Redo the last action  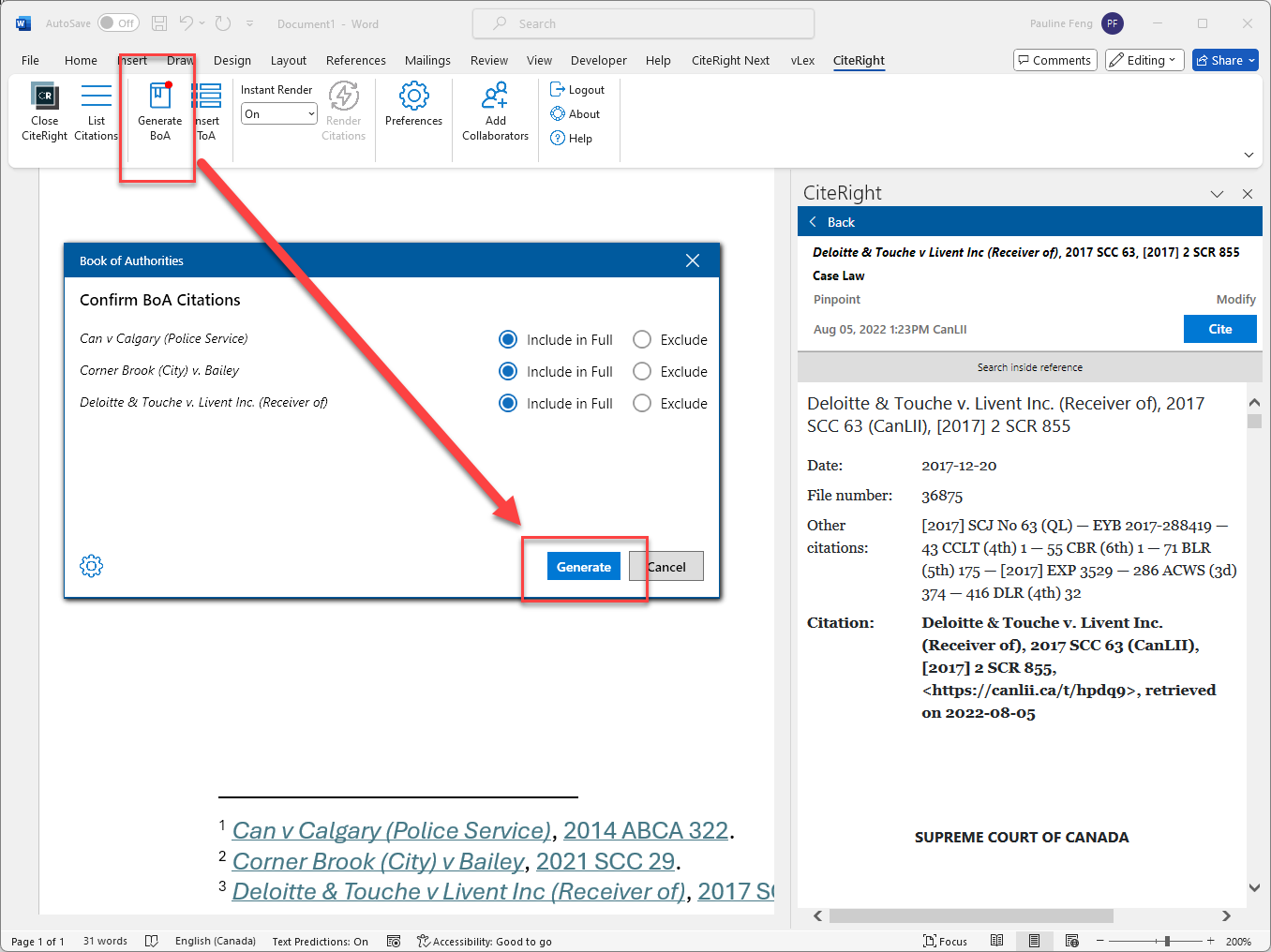223,23
